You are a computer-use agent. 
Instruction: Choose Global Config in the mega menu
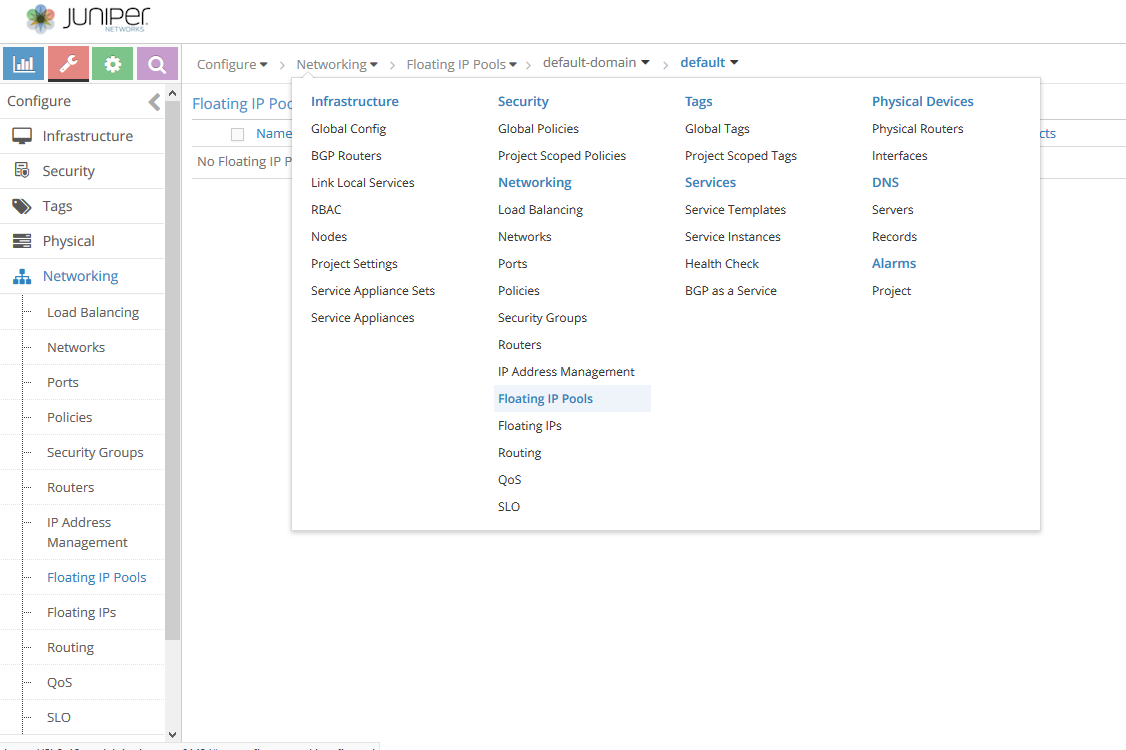(x=348, y=129)
